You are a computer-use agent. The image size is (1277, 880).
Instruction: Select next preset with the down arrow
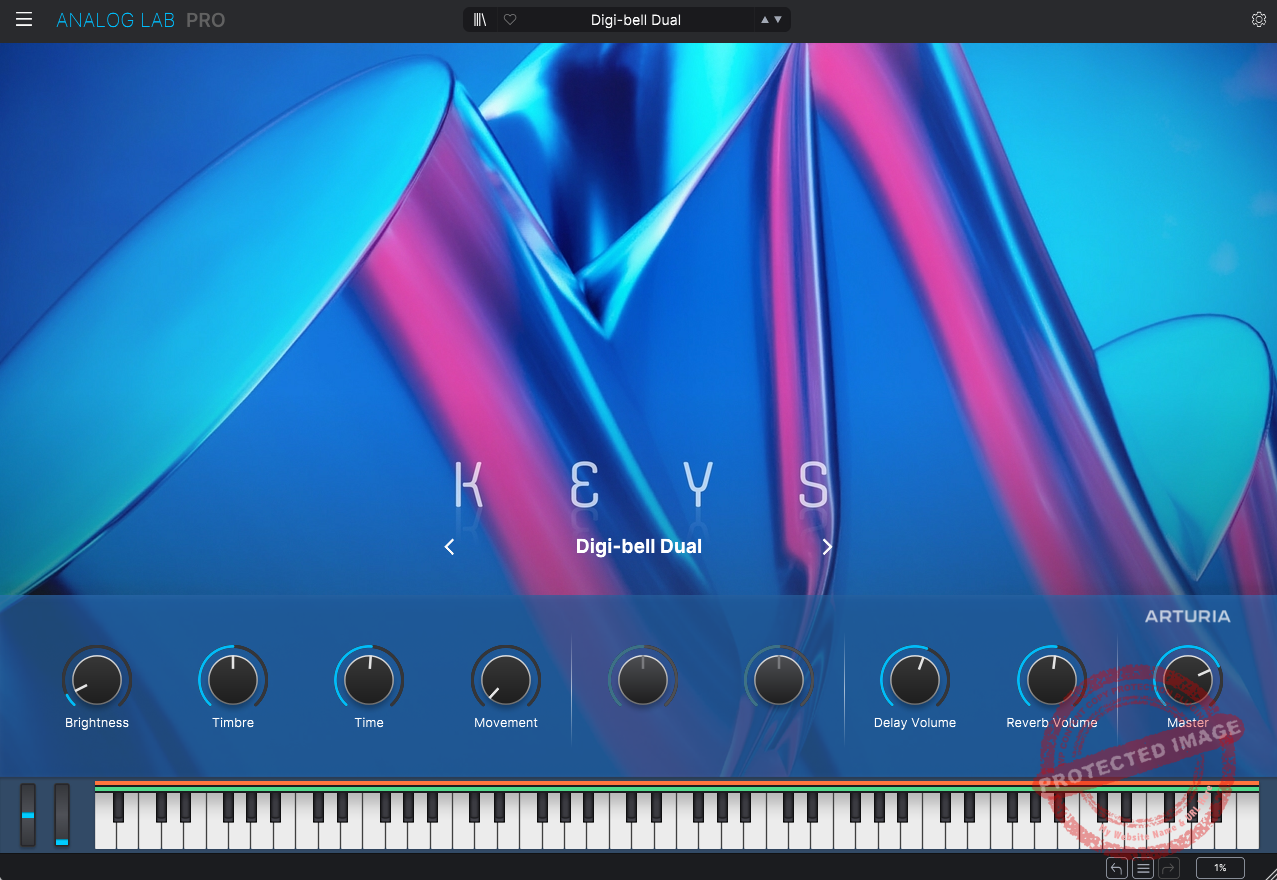pos(778,20)
